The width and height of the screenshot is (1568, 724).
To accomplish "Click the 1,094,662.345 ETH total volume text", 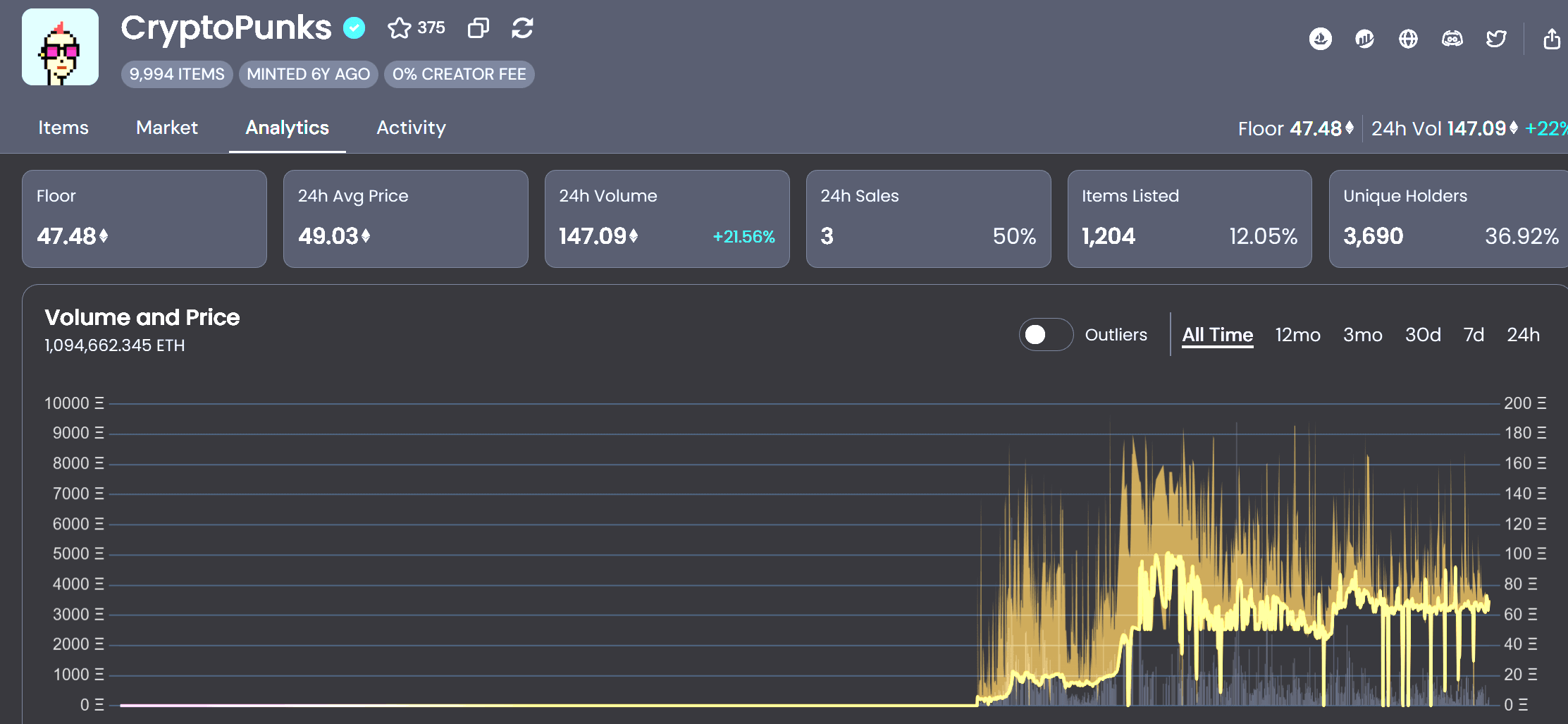I will [x=115, y=345].
